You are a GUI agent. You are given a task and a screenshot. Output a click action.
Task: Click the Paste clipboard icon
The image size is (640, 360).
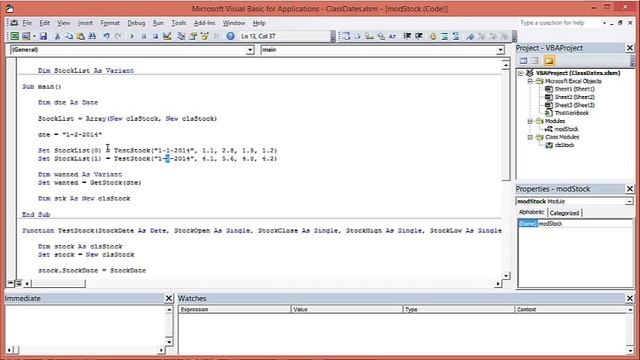coord(80,36)
